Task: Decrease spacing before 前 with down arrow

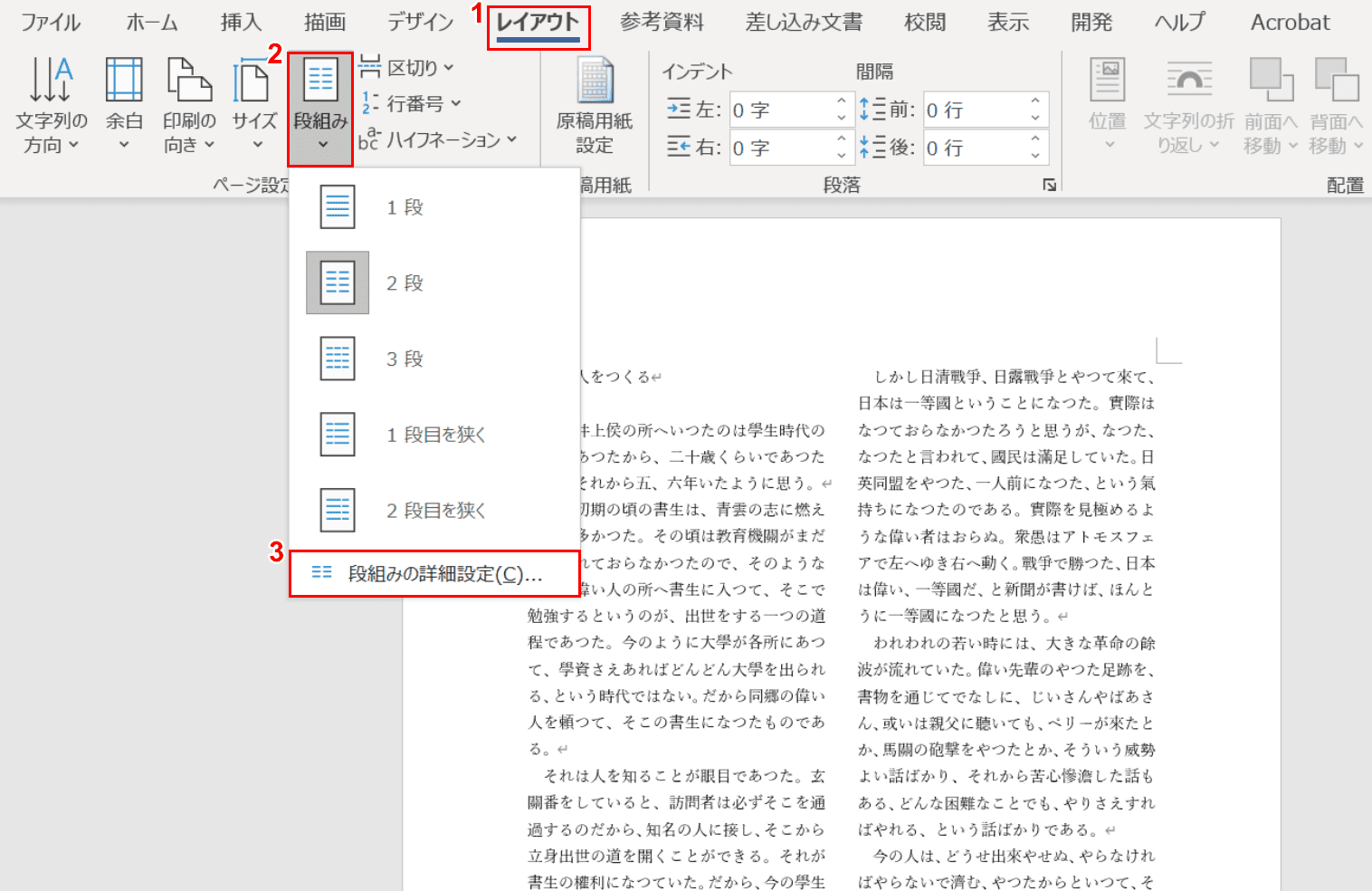Action: (x=1035, y=118)
